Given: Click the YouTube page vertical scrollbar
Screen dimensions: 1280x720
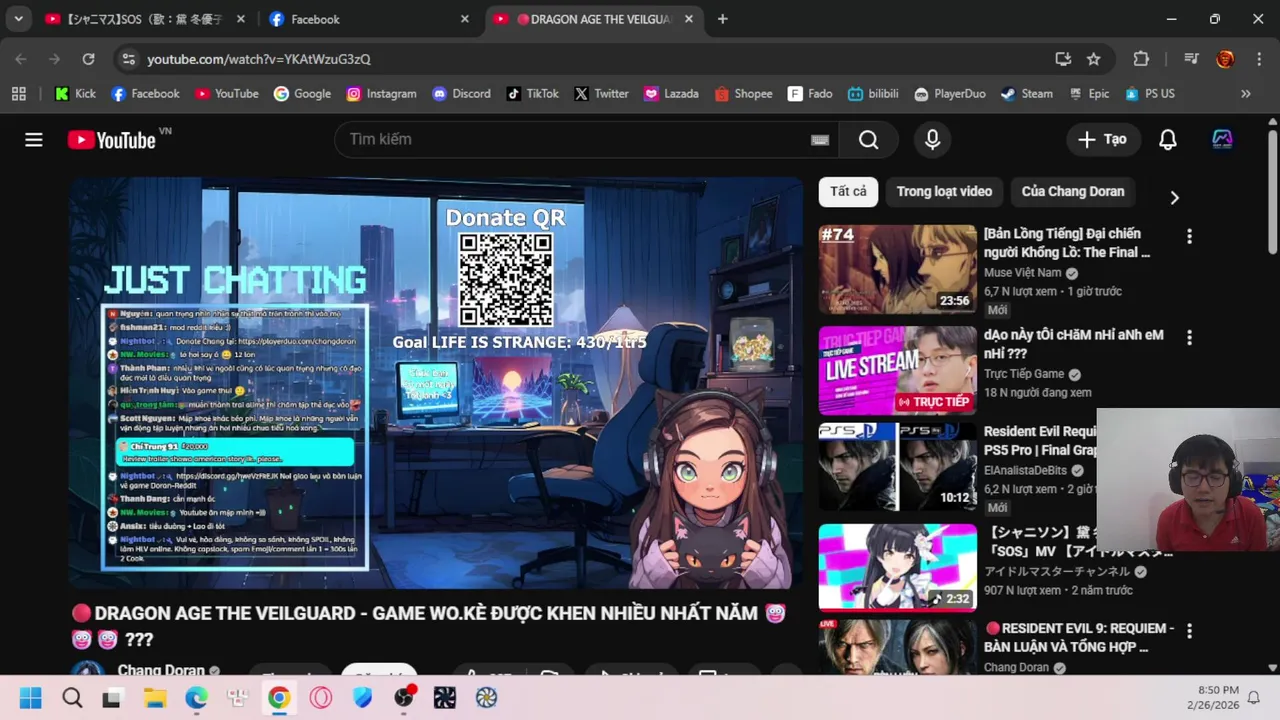Looking at the screenshot, I should [x=1272, y=190].
